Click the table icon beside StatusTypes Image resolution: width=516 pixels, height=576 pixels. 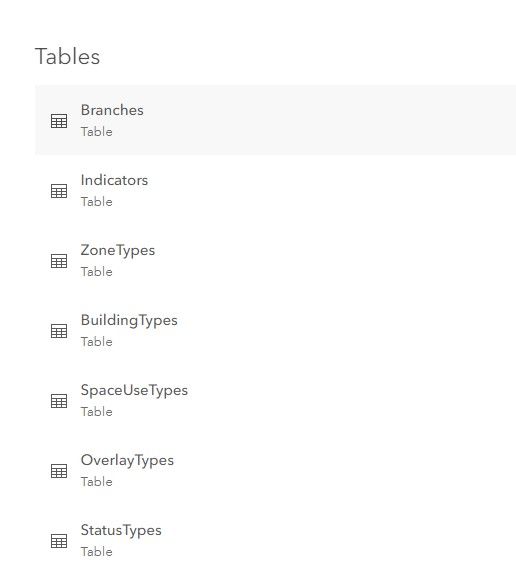pyautogui.click(x=59, y=541)
